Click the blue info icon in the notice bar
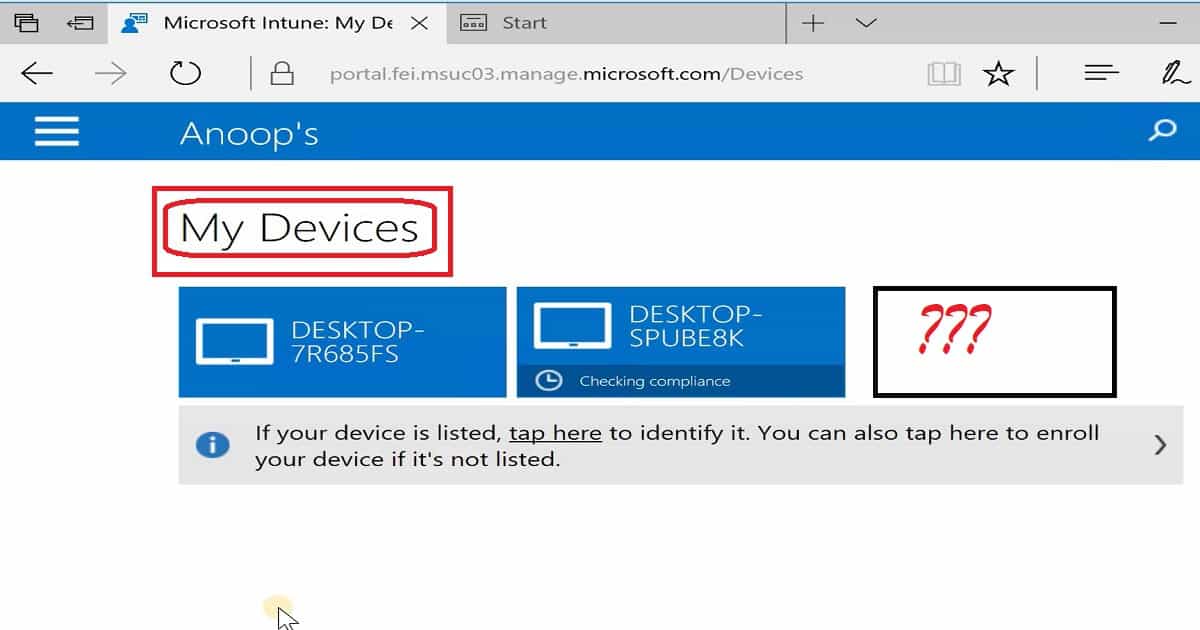Image resolution: width=1200 pixels, height=630 pixels. point(212,445)
